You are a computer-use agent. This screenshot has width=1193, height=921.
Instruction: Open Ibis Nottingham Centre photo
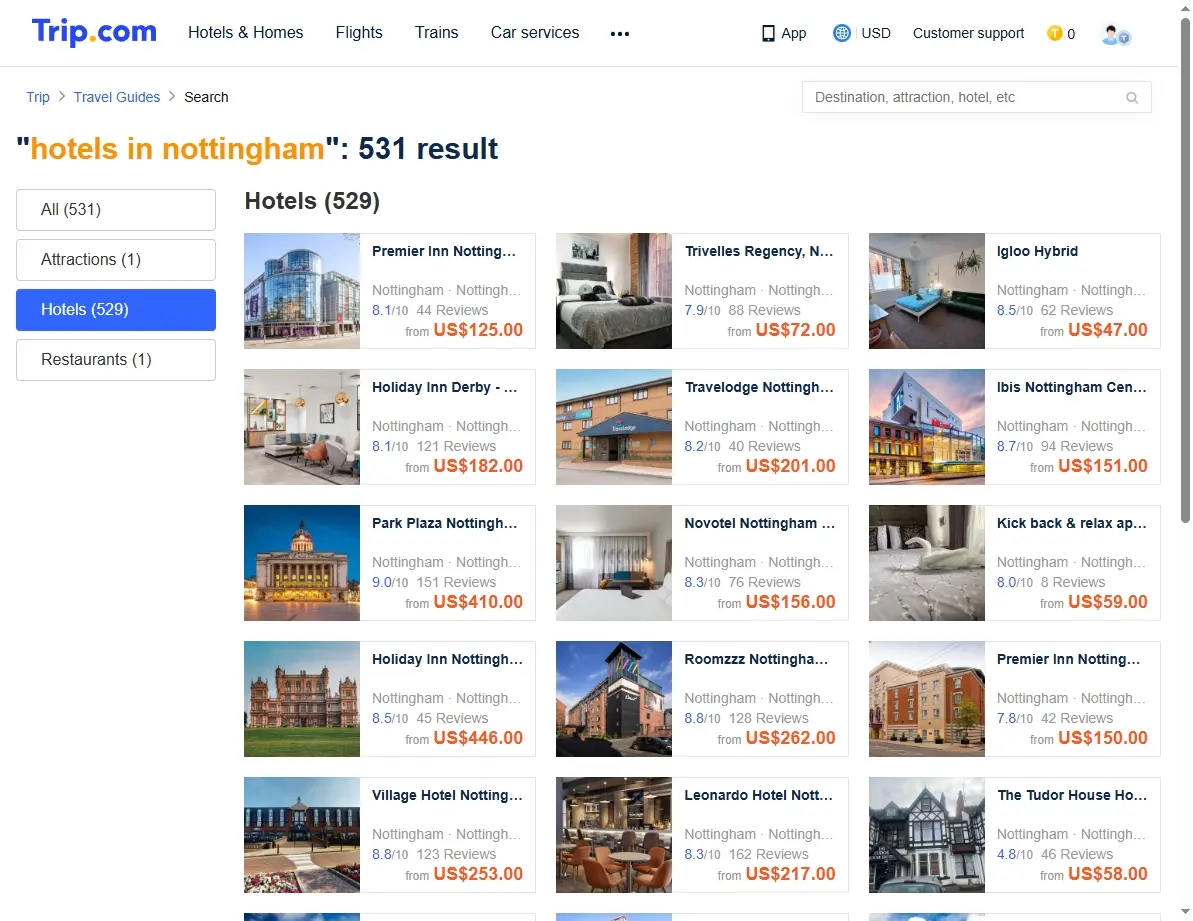pos(927,427)
